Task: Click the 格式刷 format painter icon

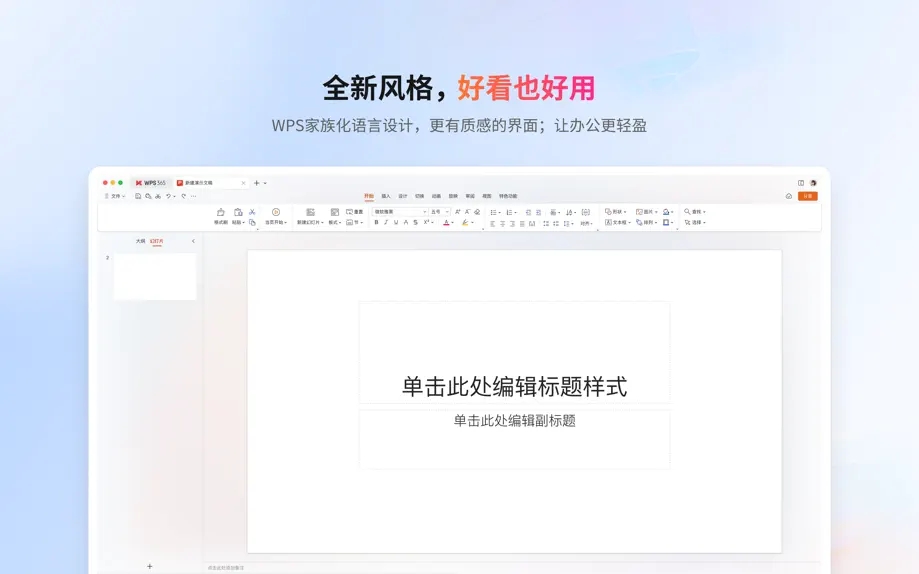Action: [x=221, y=212]
